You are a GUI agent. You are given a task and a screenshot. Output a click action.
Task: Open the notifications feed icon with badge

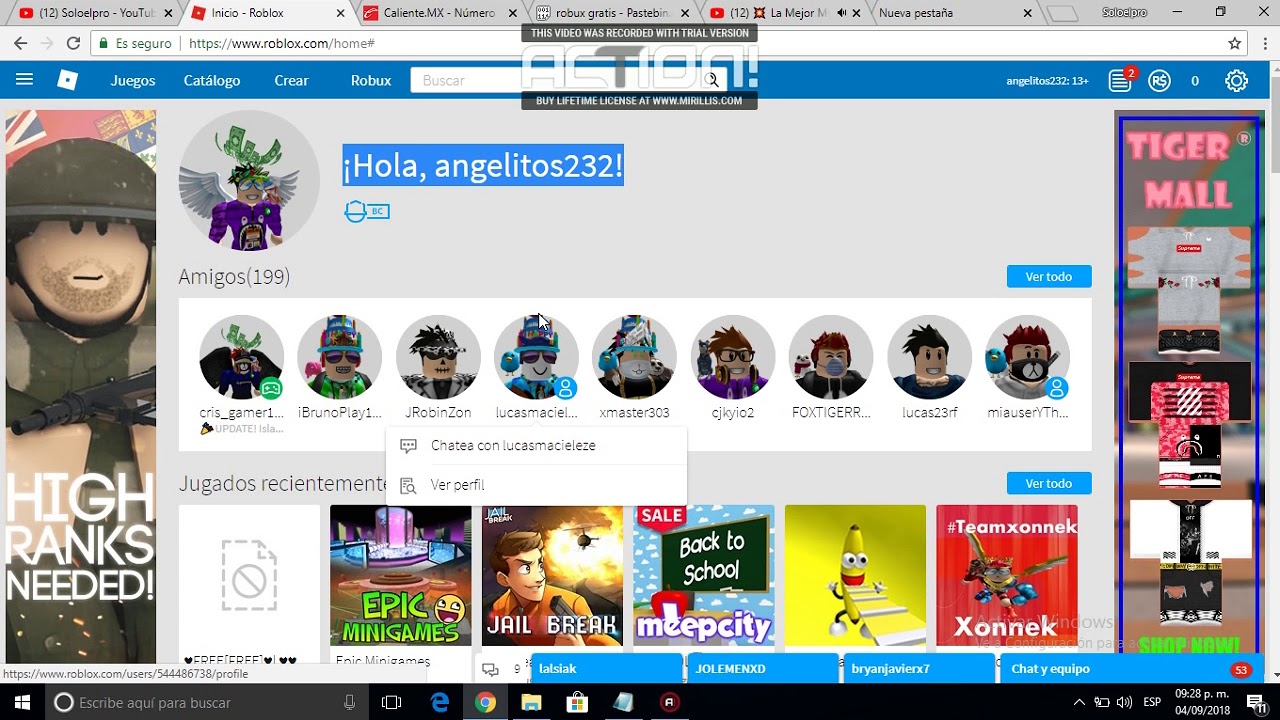1120,81
